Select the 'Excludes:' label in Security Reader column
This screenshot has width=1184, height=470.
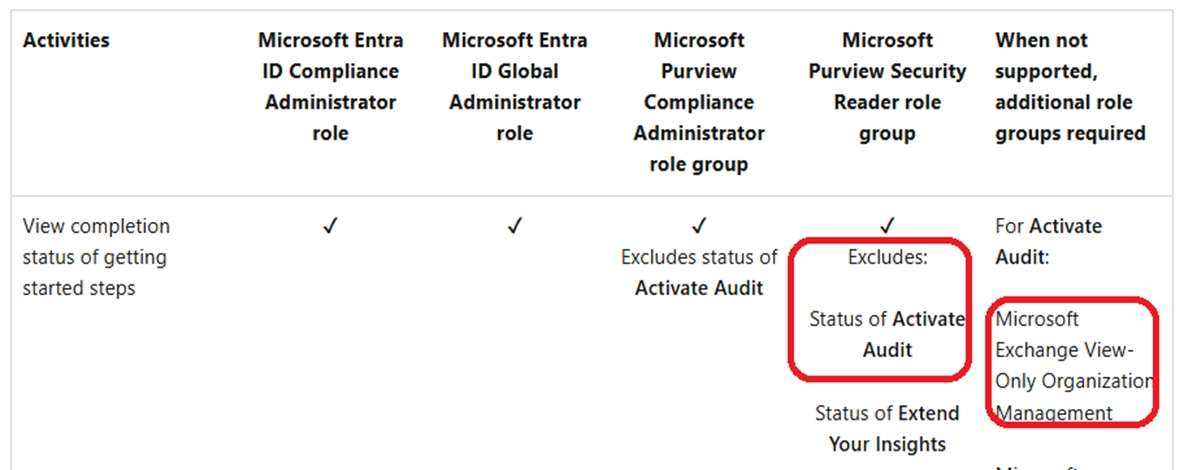point(887,257)
